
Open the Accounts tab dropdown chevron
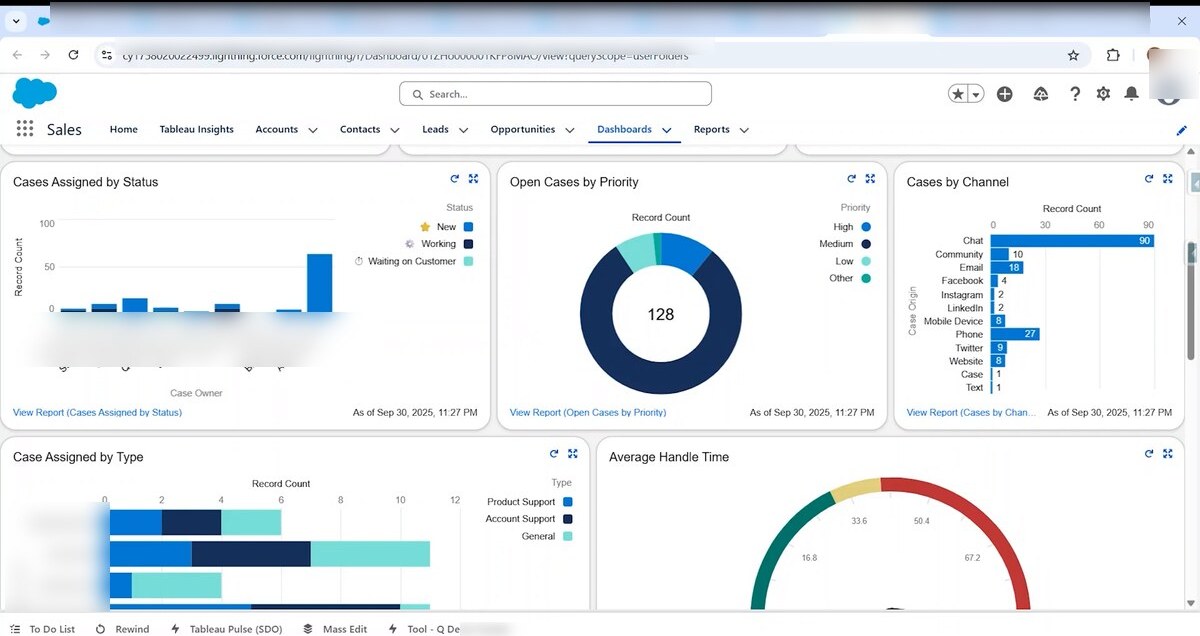313,130
